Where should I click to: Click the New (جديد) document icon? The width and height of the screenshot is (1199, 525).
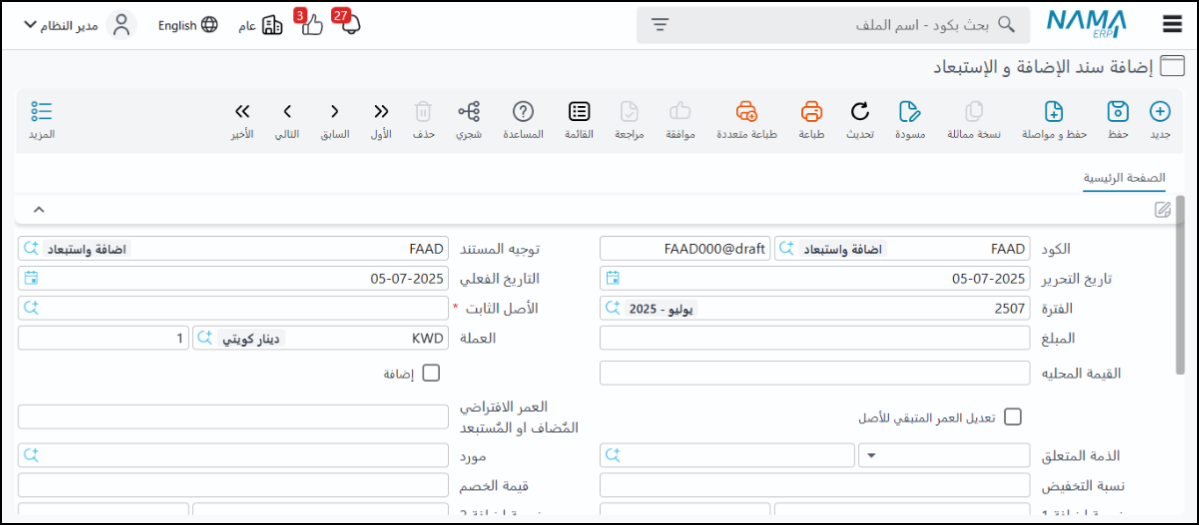pyautogui.click(x=1160, y=112)
